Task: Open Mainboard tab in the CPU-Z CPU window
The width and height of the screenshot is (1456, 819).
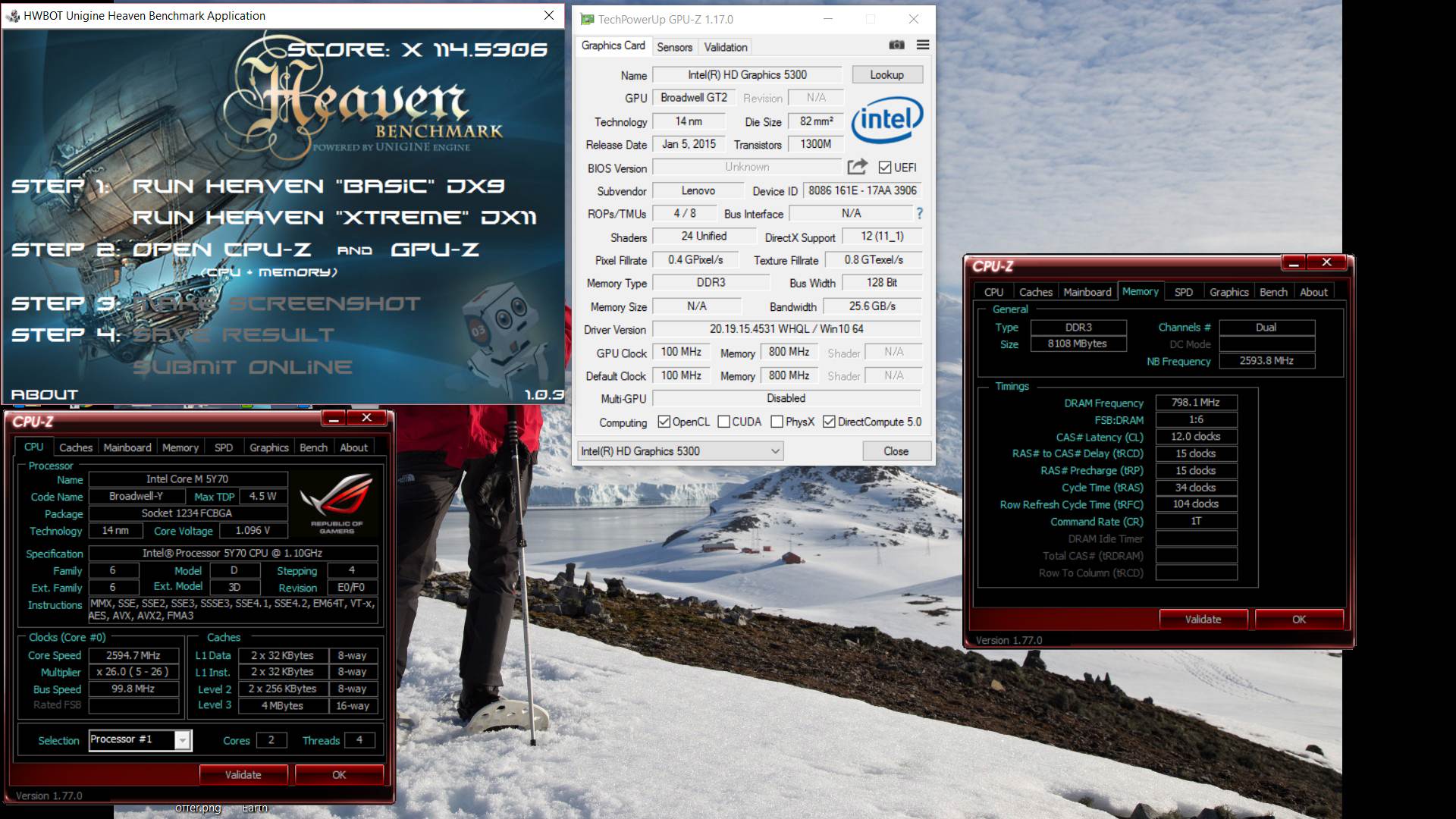Action: [x=127, y=447]
